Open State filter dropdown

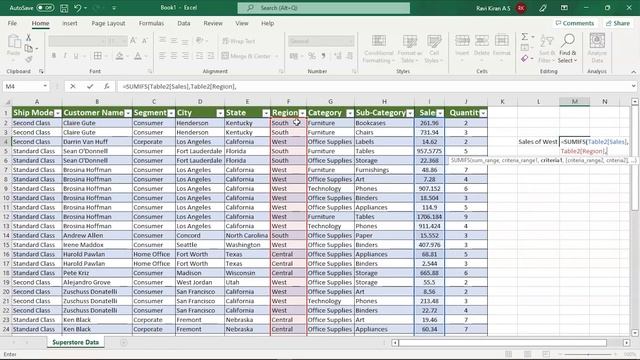coord(266,113)
